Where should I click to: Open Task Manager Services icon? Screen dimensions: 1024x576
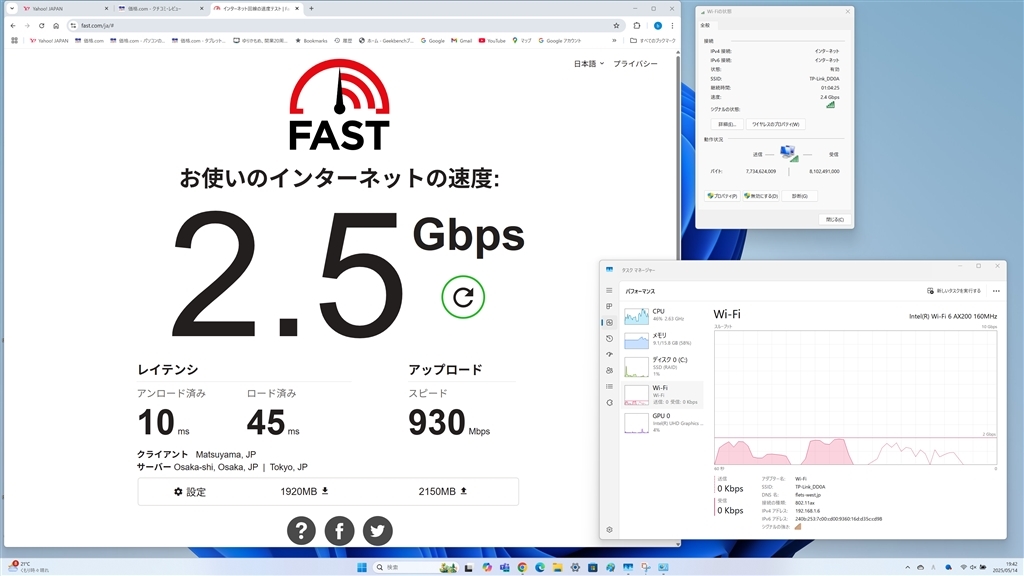click(x=609, y=402)
